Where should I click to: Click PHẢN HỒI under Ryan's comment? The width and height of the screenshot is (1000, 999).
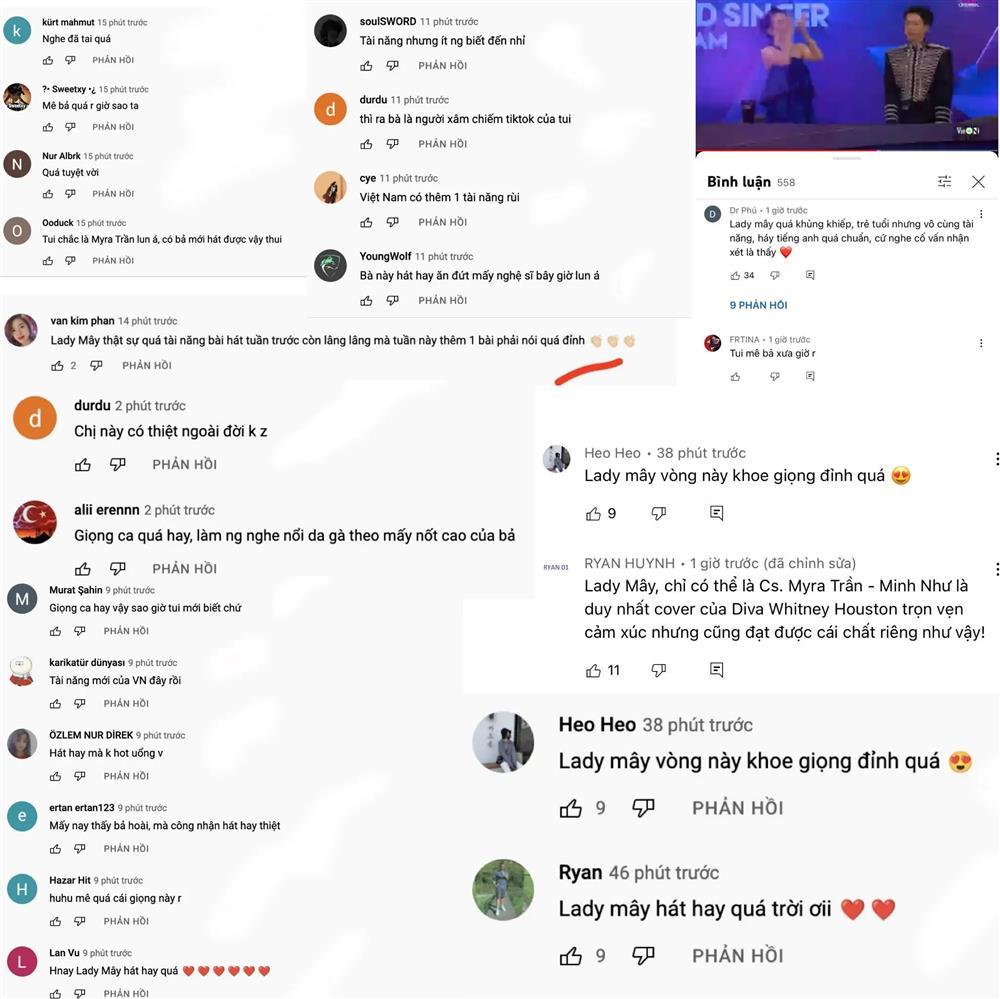(x=738, y=955)
